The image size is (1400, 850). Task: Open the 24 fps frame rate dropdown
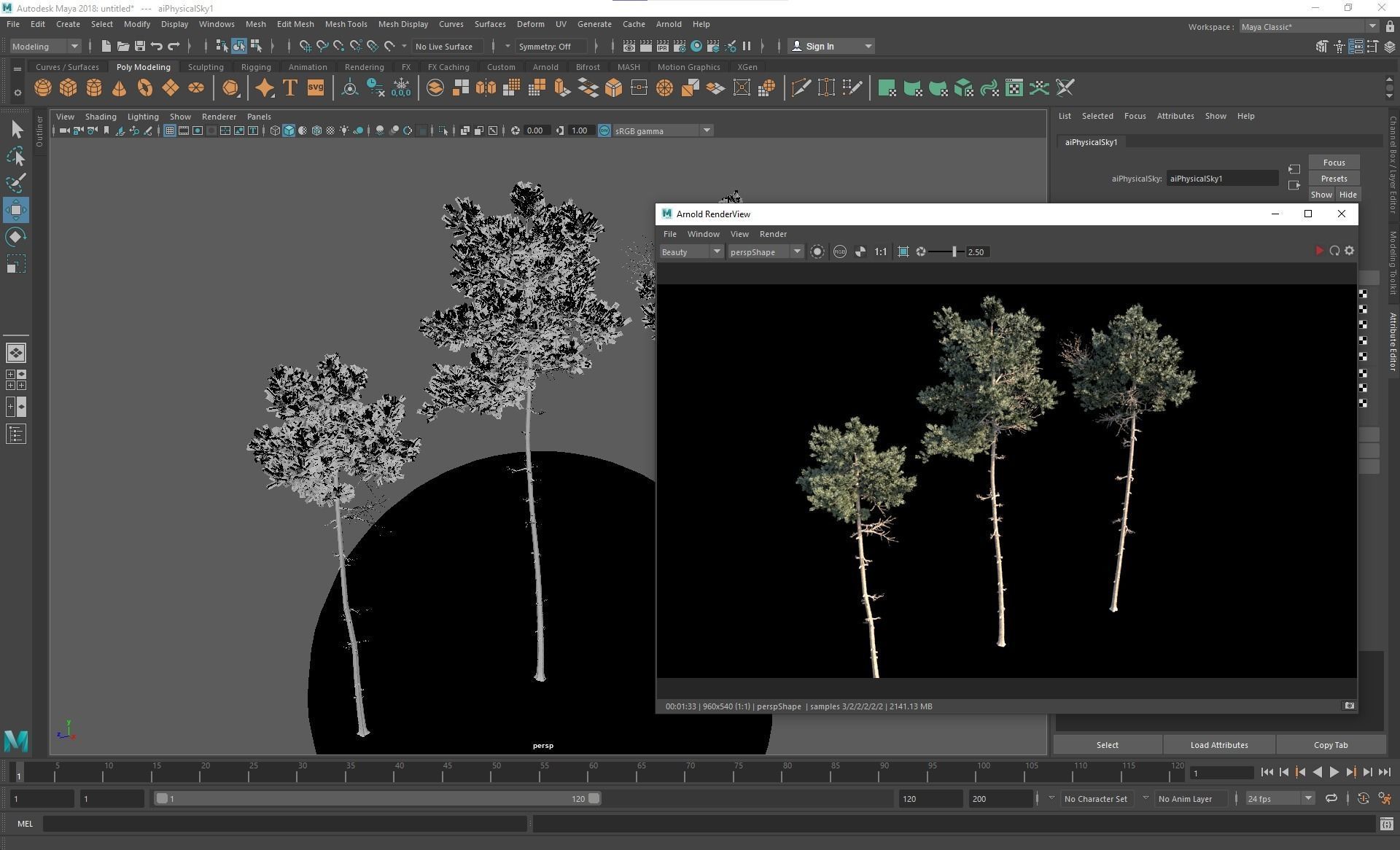pyautogui.click(x=1280, y=798)
